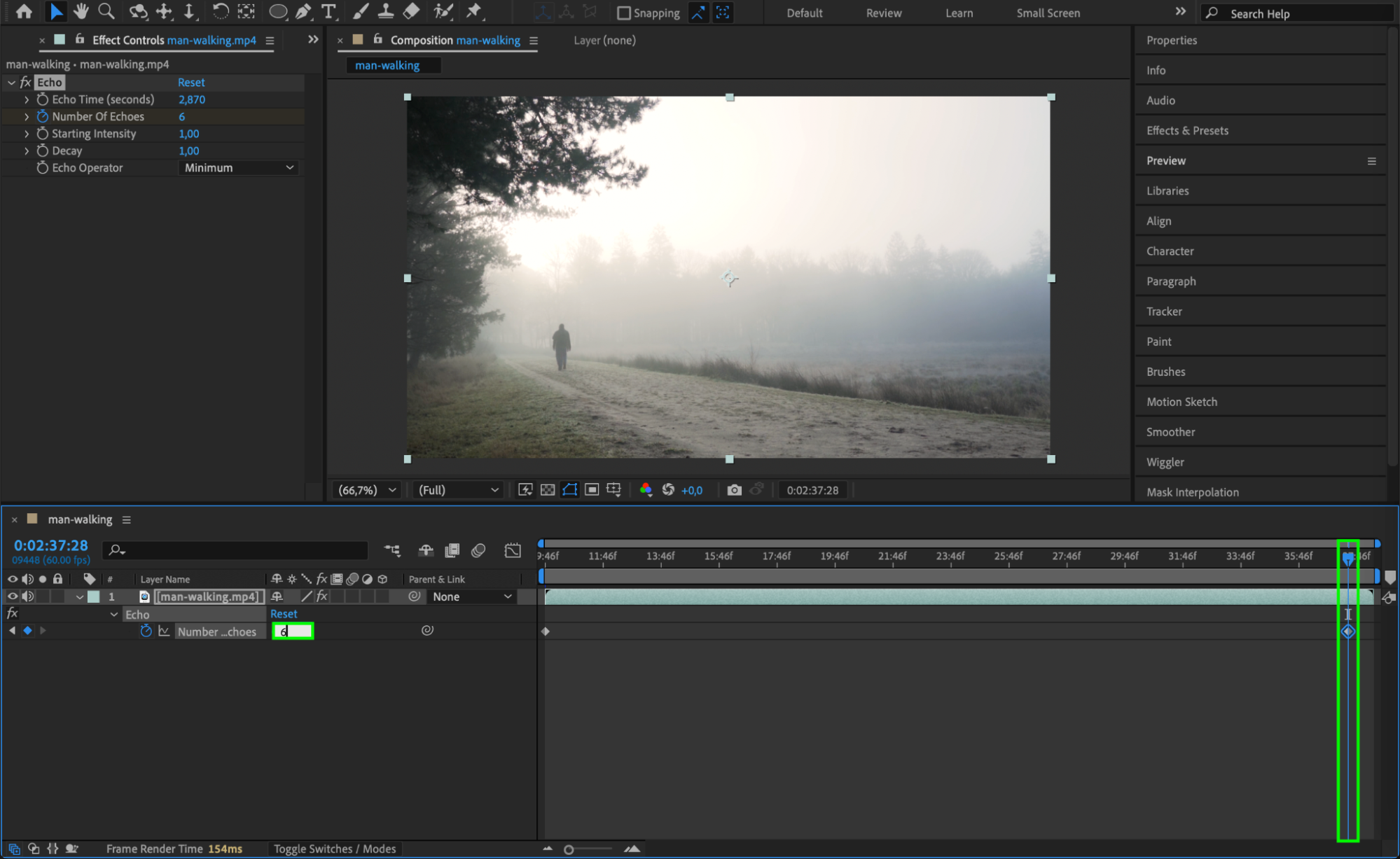
Task: Open the Effects & Presets panel
Action: (x=1187, y=130)
